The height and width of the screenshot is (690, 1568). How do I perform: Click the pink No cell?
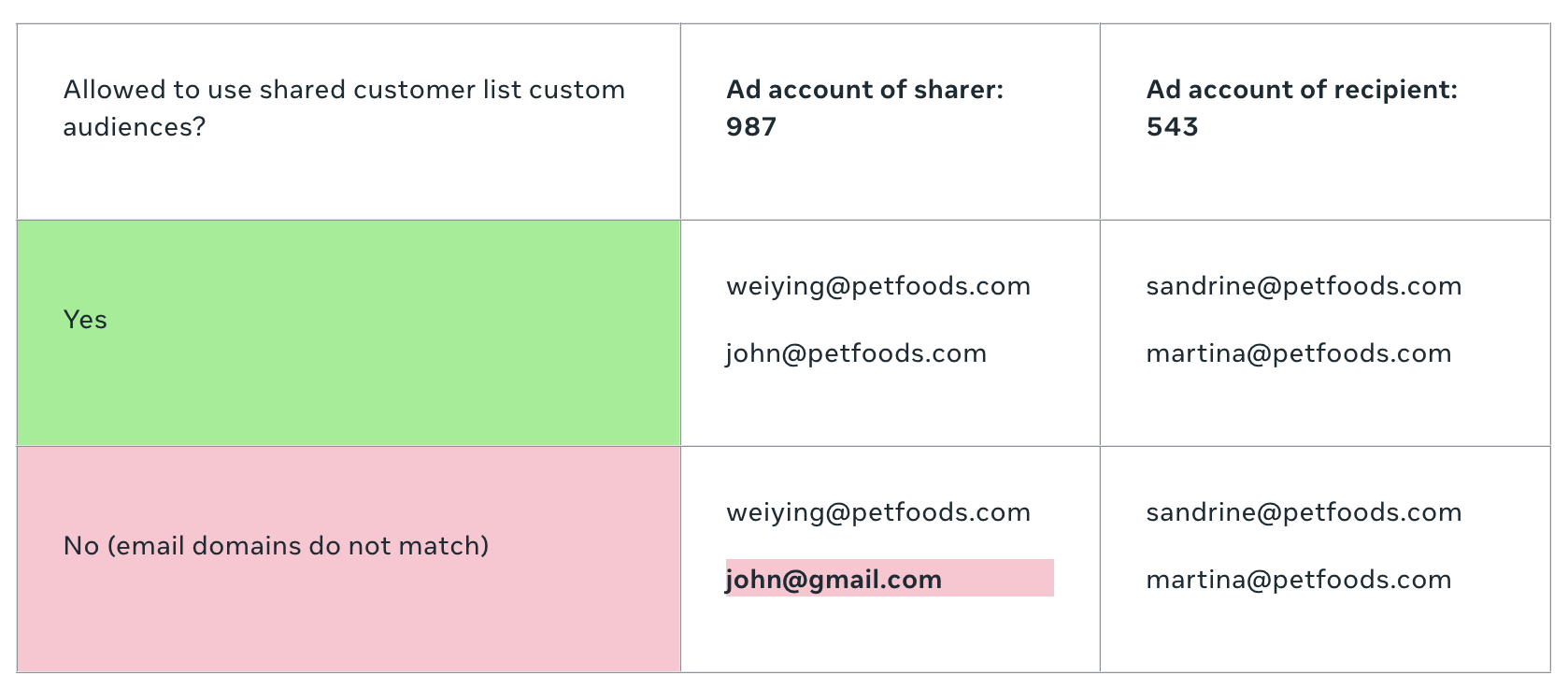(349, 559)
